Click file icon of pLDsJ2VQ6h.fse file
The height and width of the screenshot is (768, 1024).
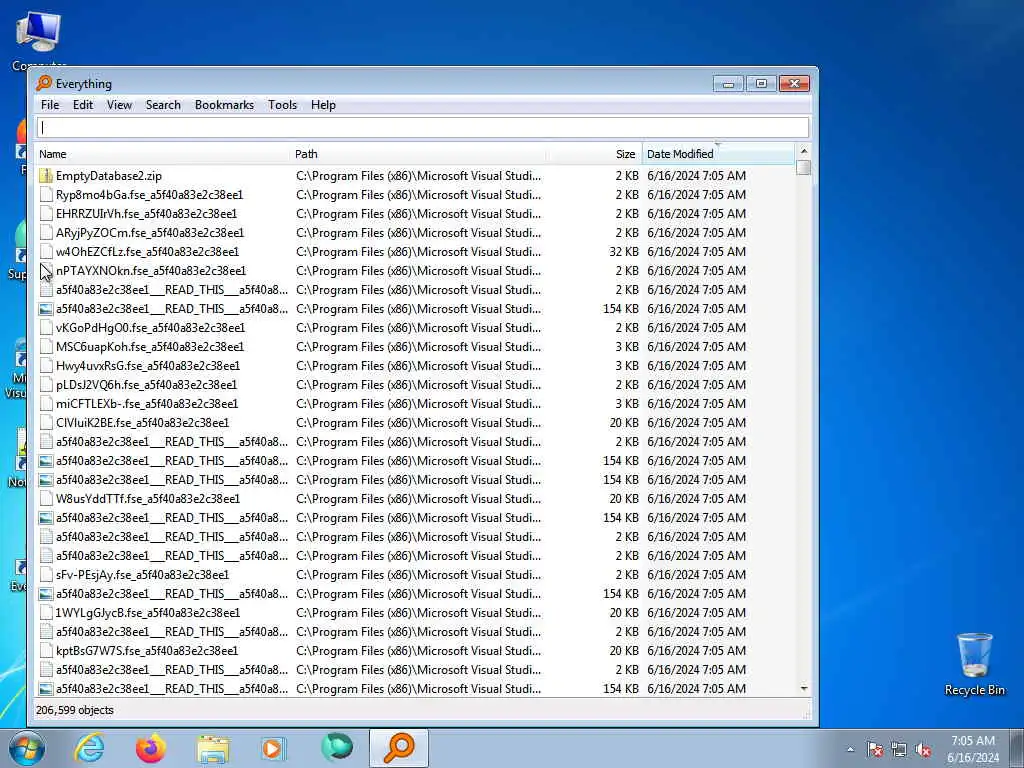[x=46, y=385]
